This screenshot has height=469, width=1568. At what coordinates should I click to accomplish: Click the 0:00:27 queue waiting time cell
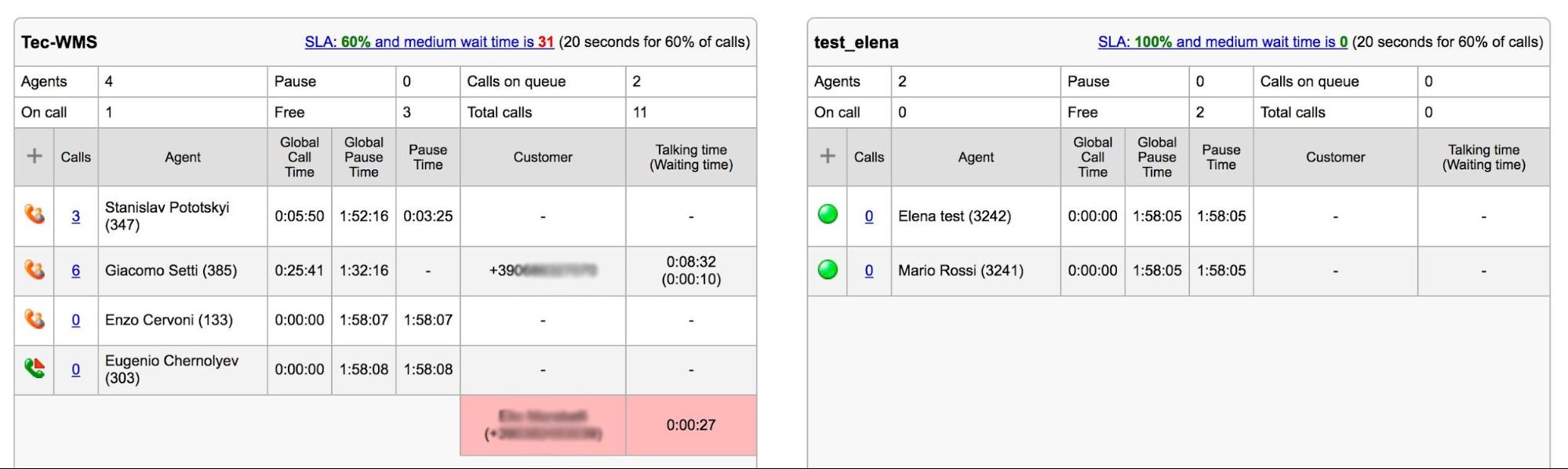691,425
